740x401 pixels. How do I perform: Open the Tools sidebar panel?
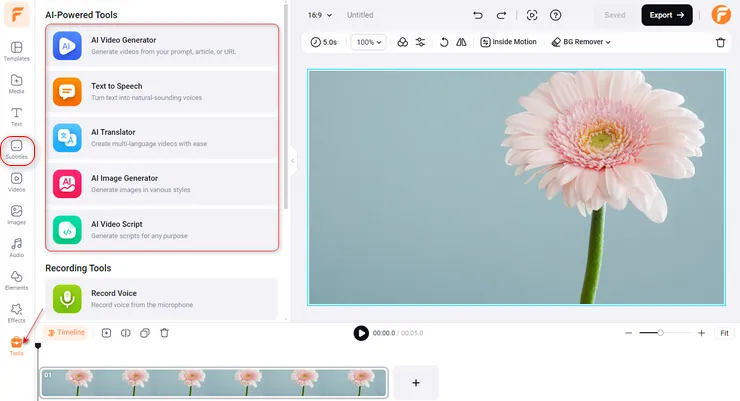pos(17,346)
